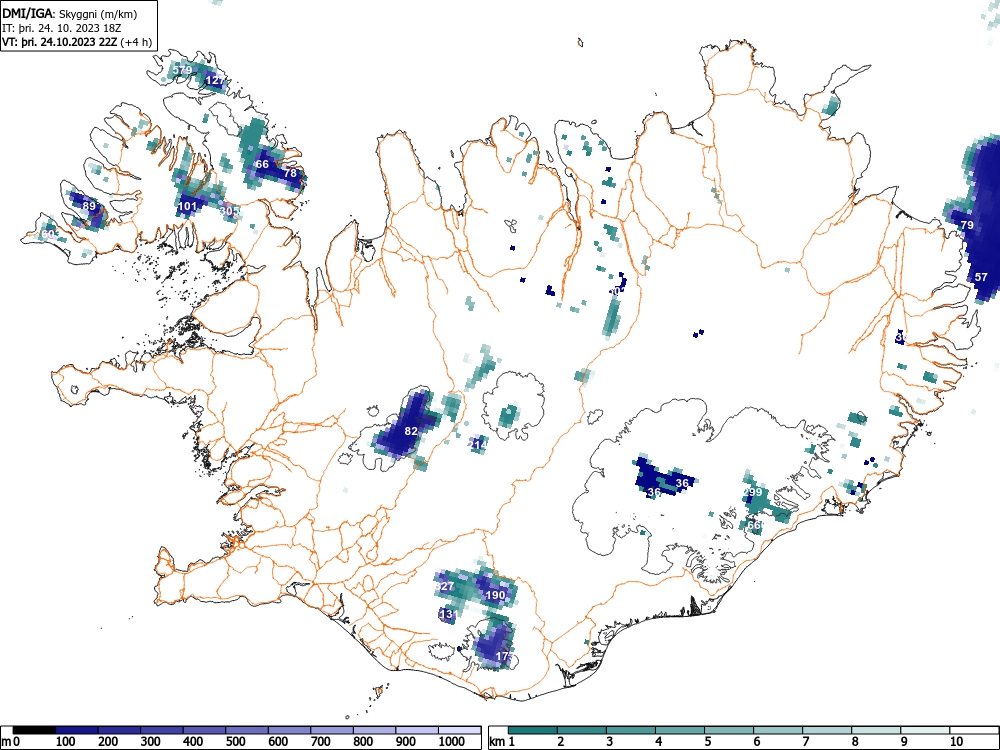The image size is (1000, 750).
Task: Click the legend swatch between km 7 and 8
Action: coord(827,730)
